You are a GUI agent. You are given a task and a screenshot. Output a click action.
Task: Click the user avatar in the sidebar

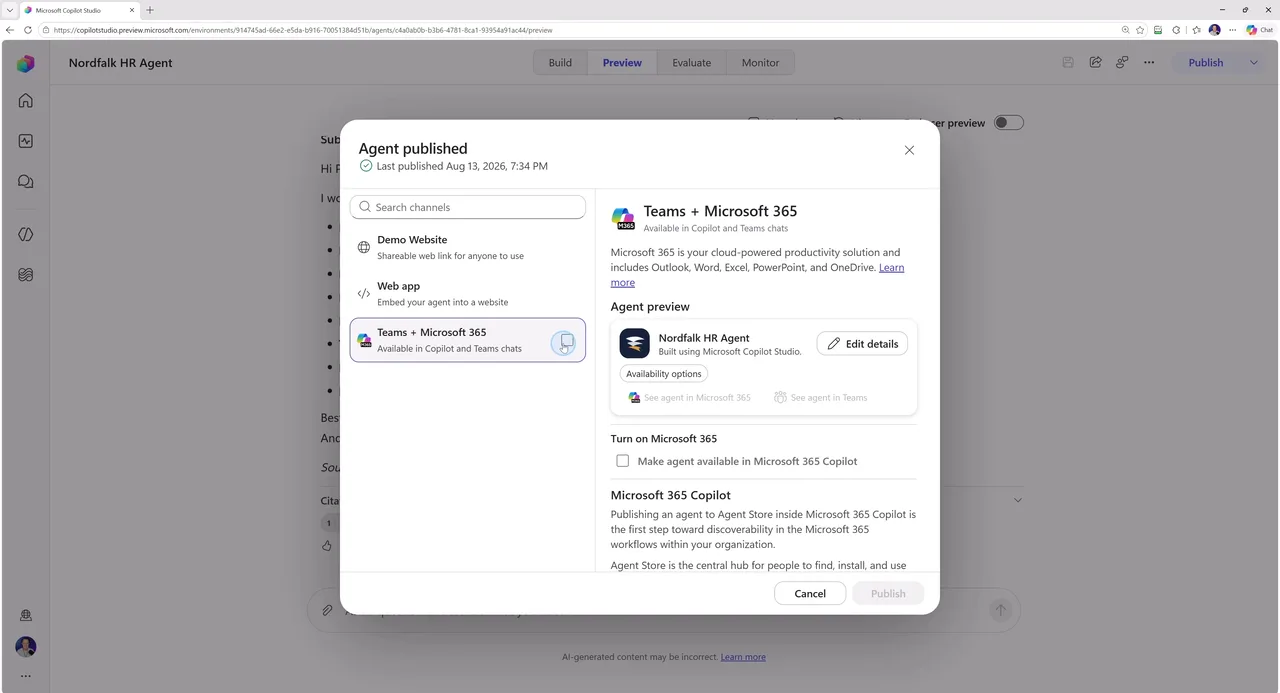tap(26, 647)
